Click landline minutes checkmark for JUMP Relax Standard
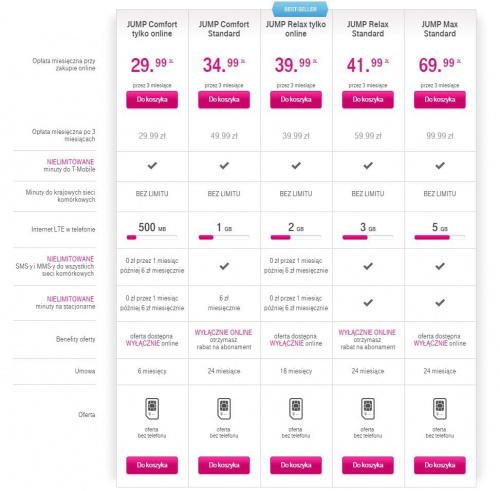Image resolution: width=500 pixels, height=491 pixels. pyautogui.click(x=368, y=303)
